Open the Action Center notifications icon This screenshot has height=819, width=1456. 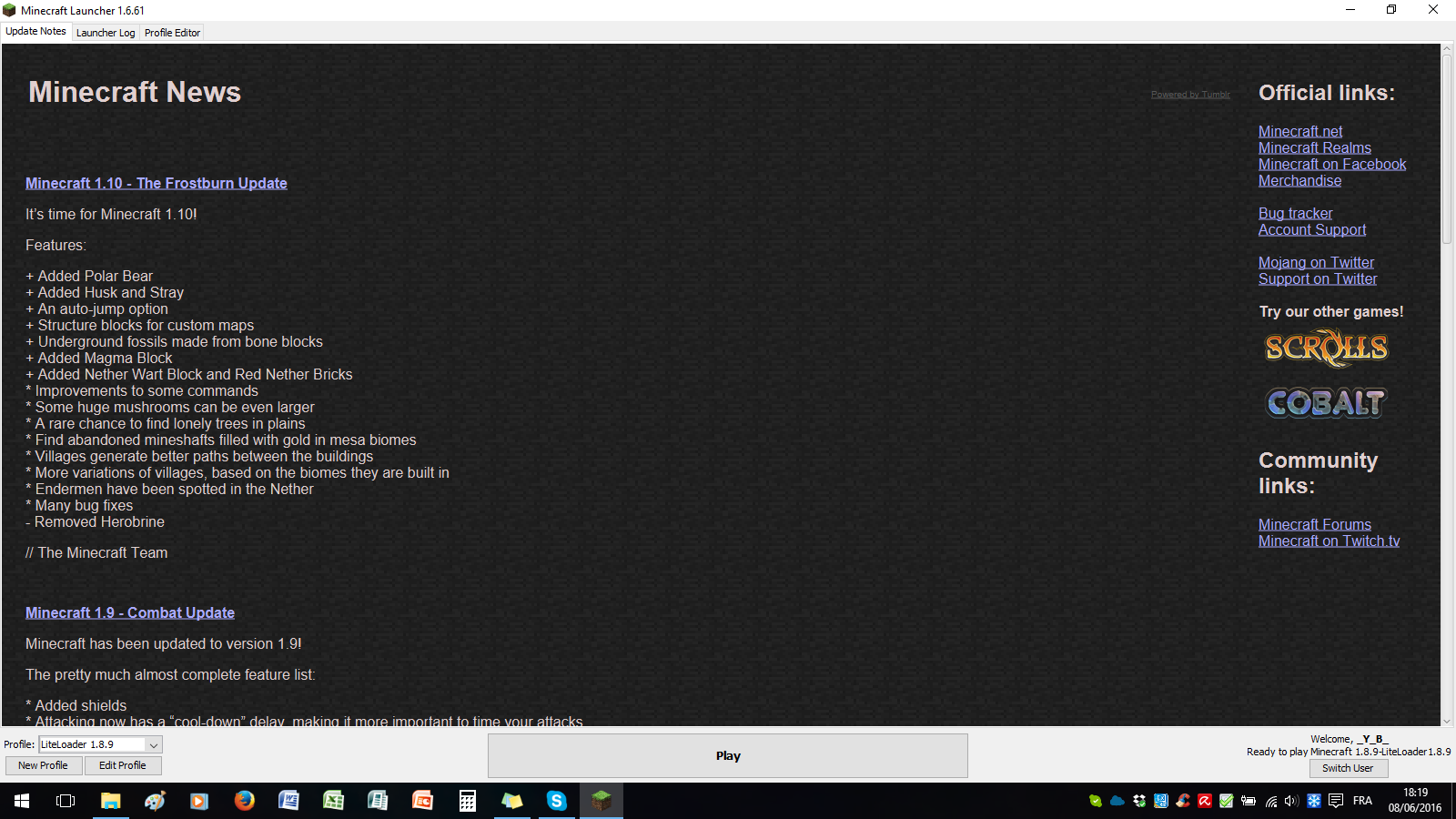click(x=1336, y=801)
